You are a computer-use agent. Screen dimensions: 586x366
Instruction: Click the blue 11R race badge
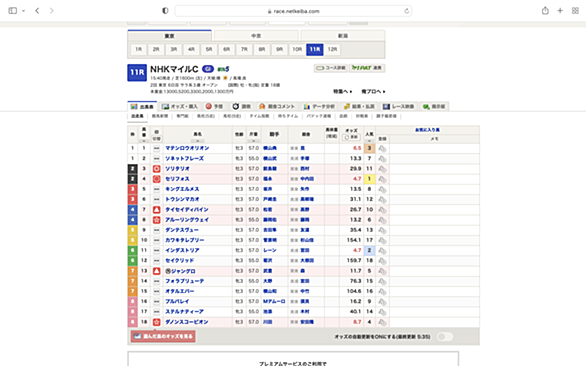click(x=137, y=73)
